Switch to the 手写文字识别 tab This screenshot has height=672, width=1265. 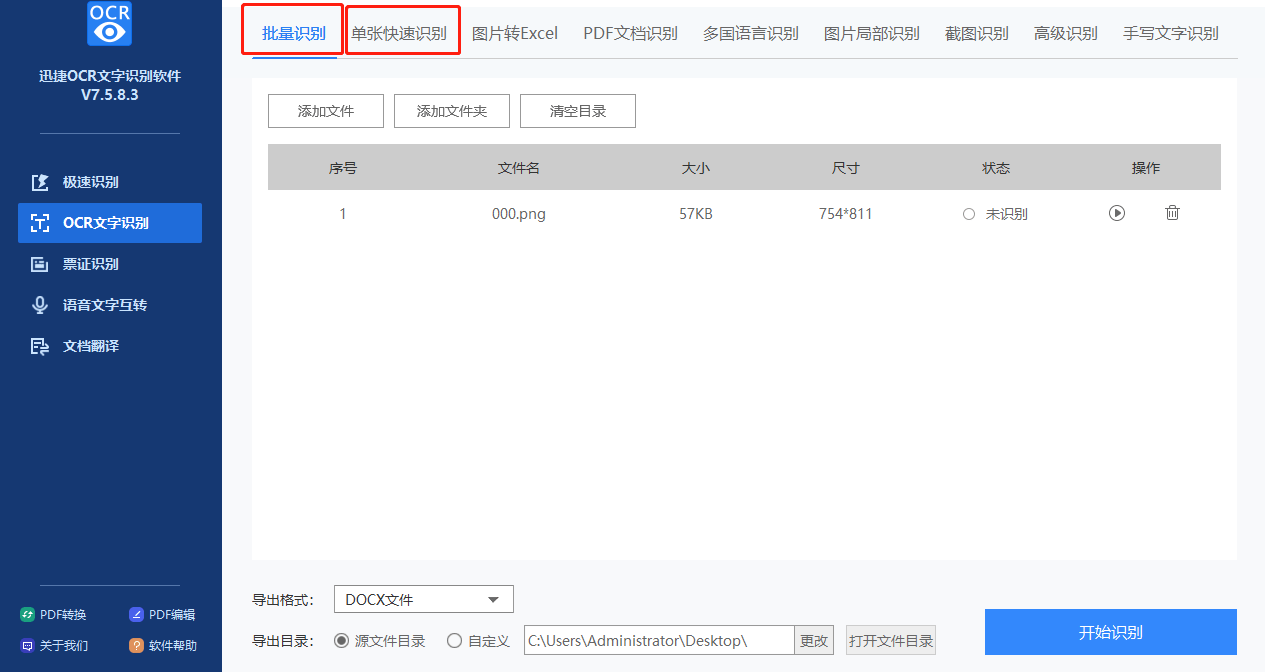(1170, 33)
